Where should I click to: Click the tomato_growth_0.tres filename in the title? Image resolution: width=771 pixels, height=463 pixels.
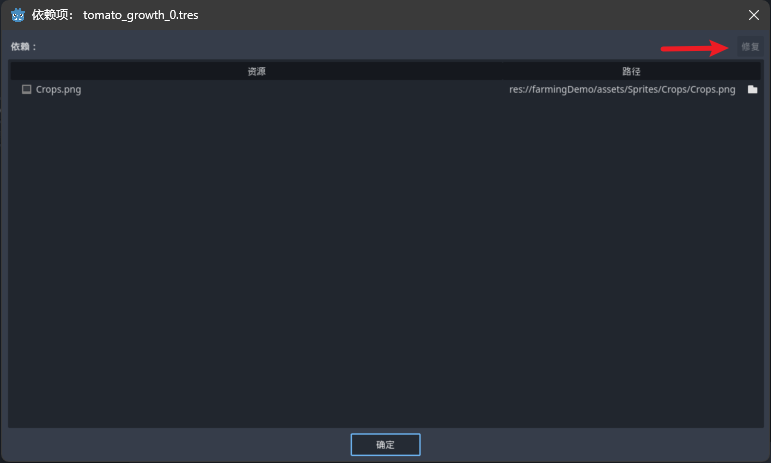click(x=140, y=15)
